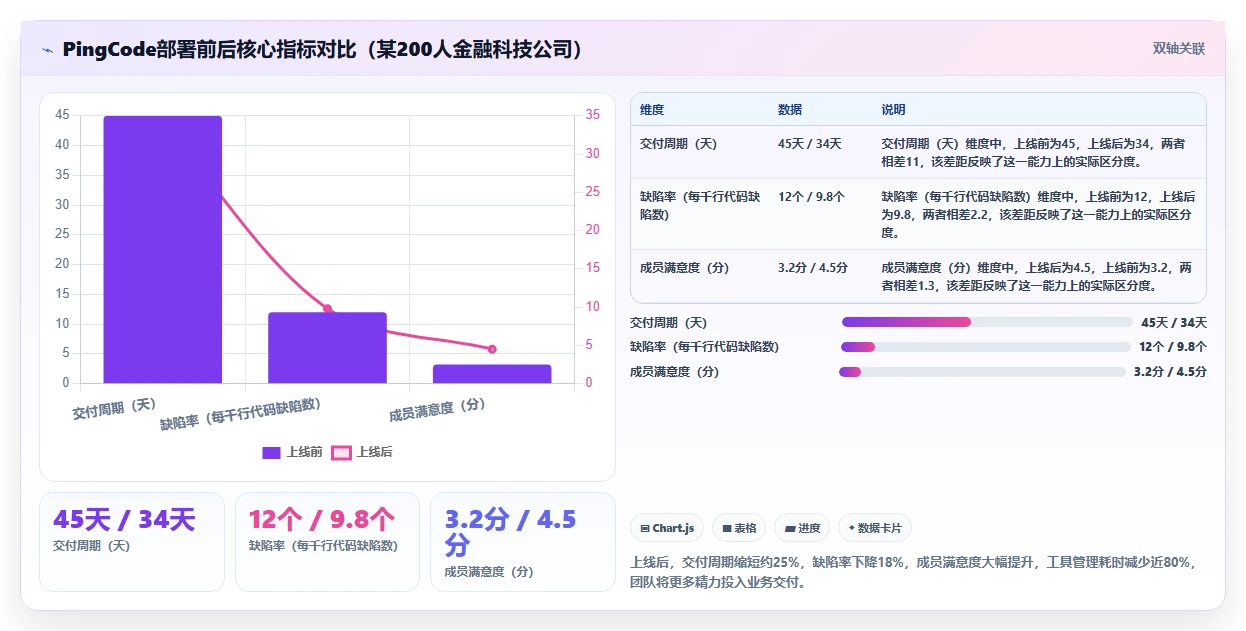
Task: Click the 交付周期（天）table row label
Action: click(679, 144)
